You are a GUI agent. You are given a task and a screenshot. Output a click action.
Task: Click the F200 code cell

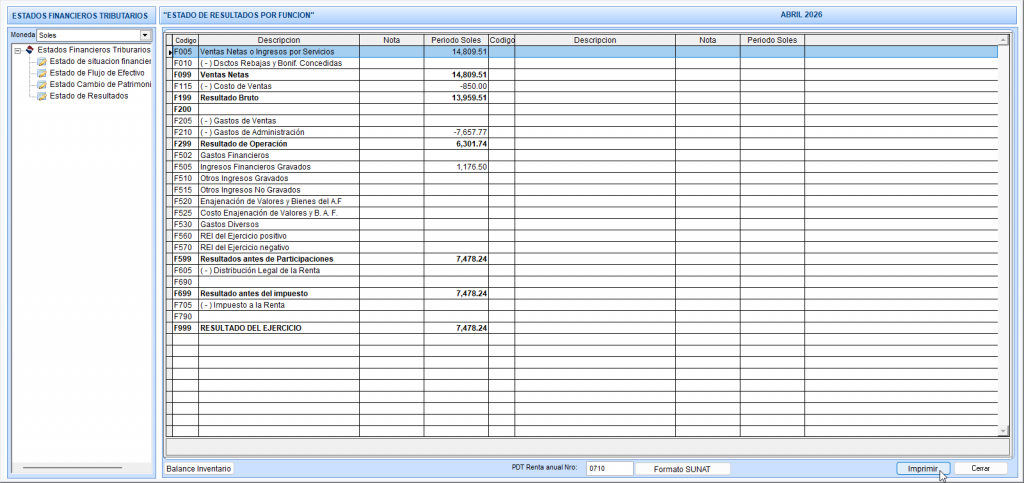185,109
